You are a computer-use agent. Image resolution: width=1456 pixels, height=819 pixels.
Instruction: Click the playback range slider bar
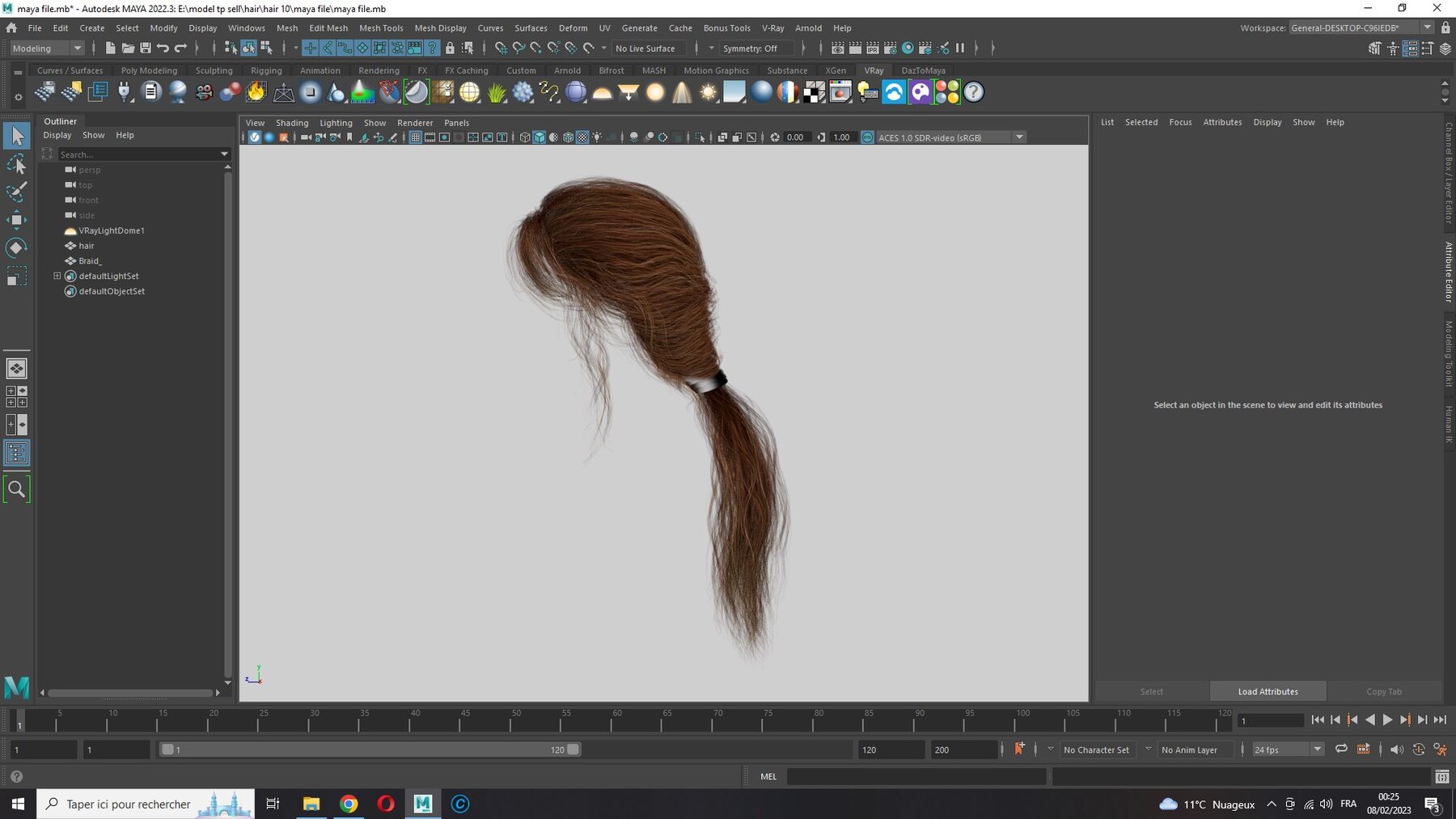[x=370, y=749]
